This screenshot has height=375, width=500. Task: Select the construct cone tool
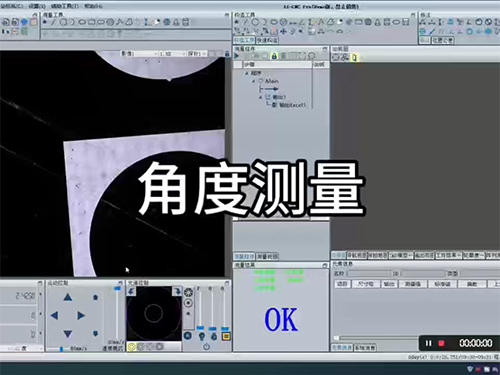point(377,22)
